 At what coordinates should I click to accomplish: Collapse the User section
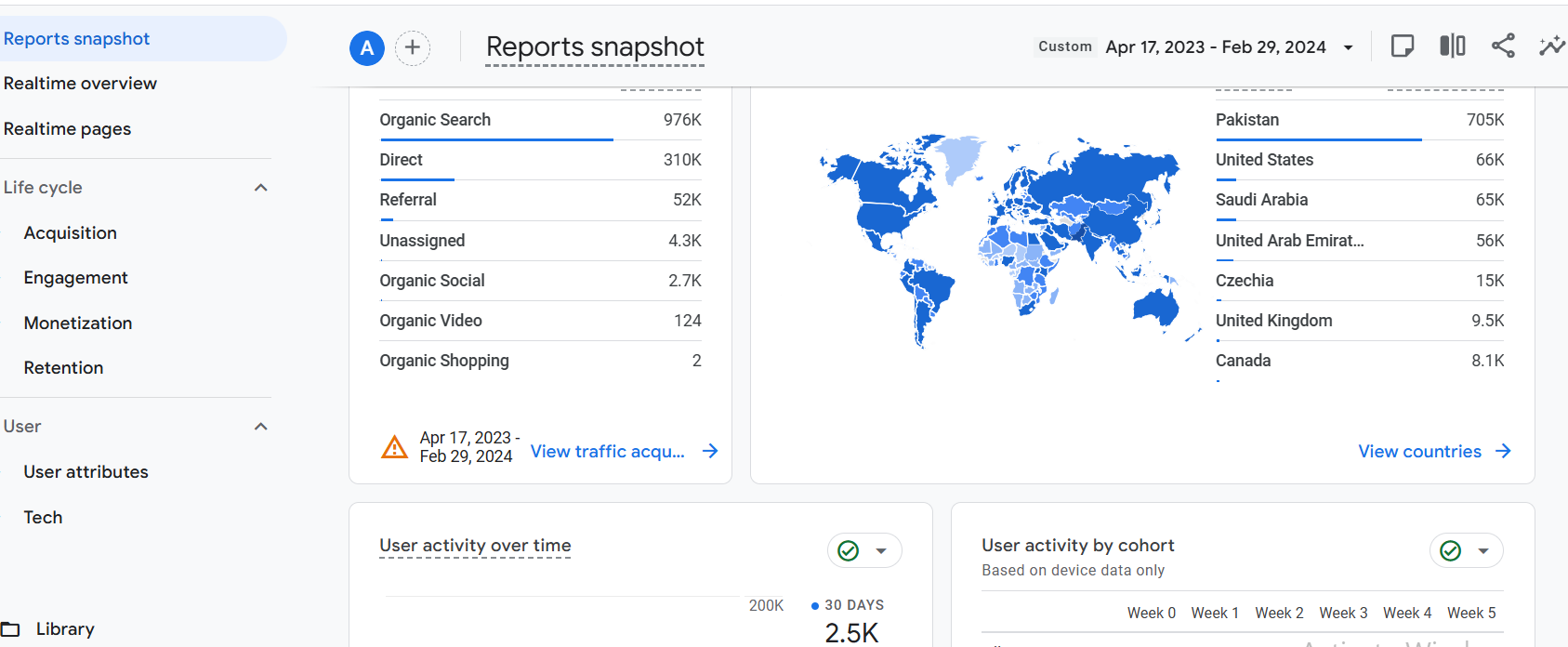pyautogui.click(x=261, y=427)
